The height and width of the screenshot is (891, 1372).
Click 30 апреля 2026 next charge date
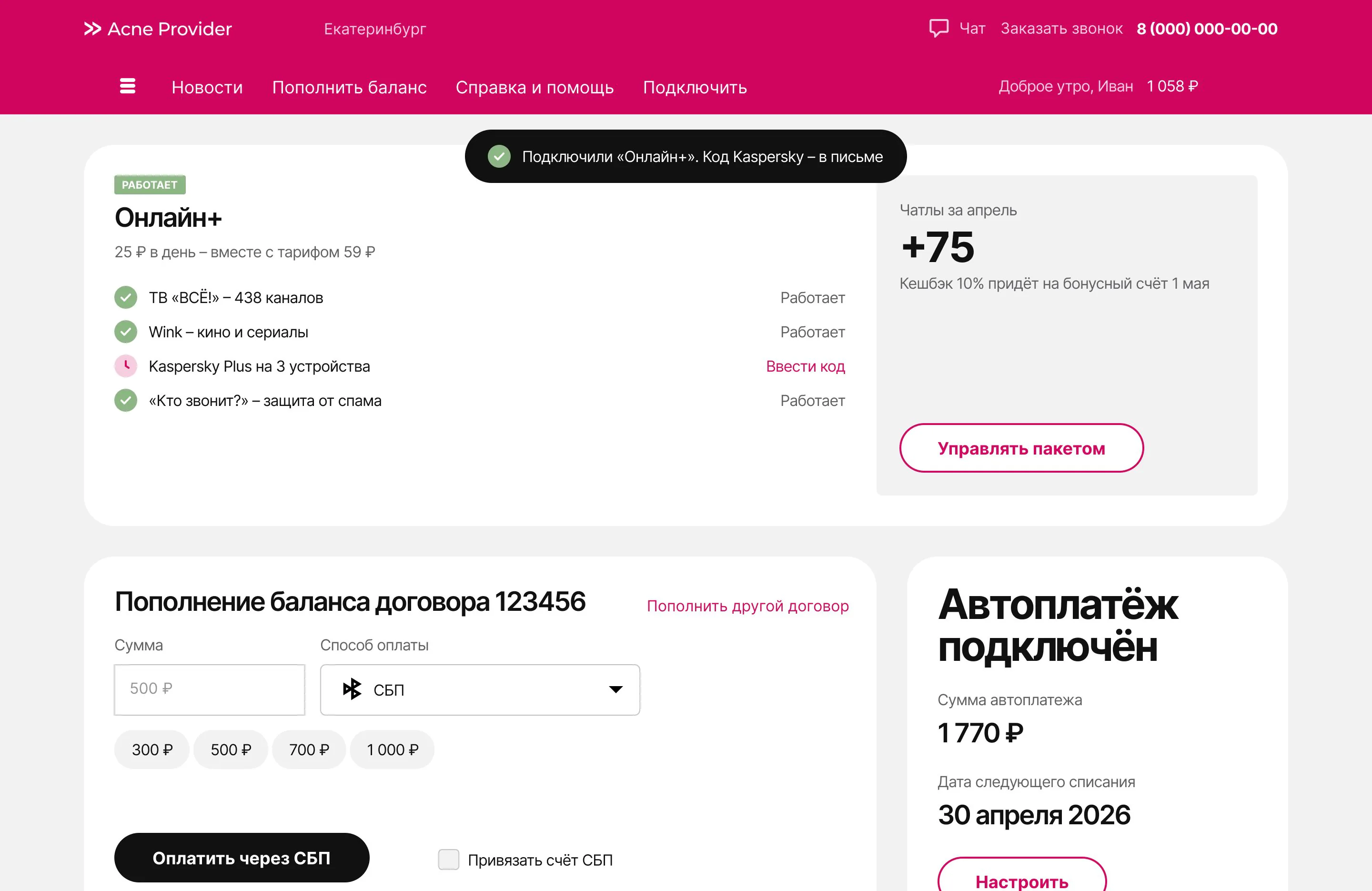[x=1034, y=814]
